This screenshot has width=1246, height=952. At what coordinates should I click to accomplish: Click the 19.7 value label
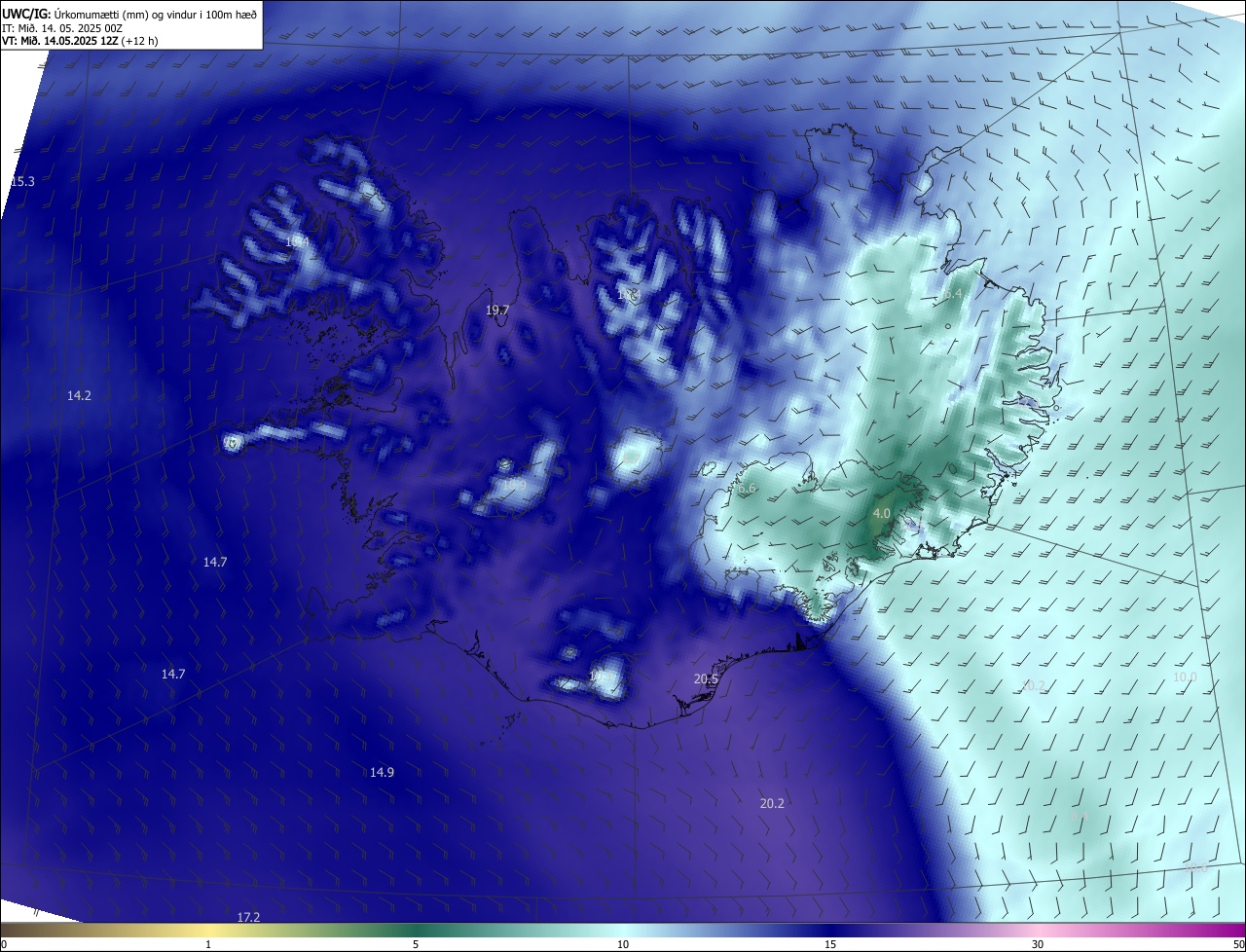point(496,311)
